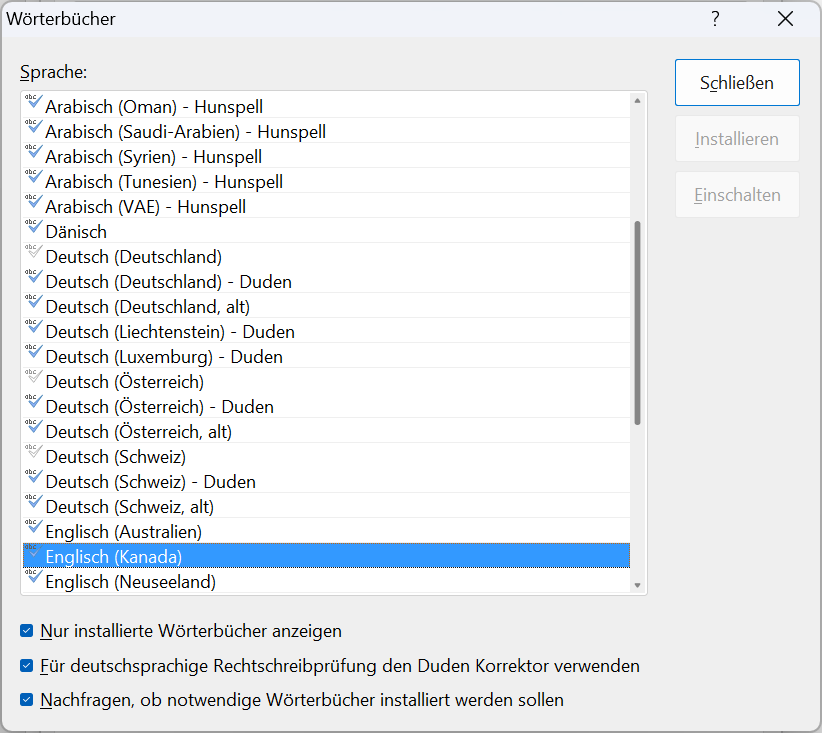Select 'Deutsch (Österreich, alt)' entry
The width and height of the screenshot is (822, 733).
tap(326, 432)
